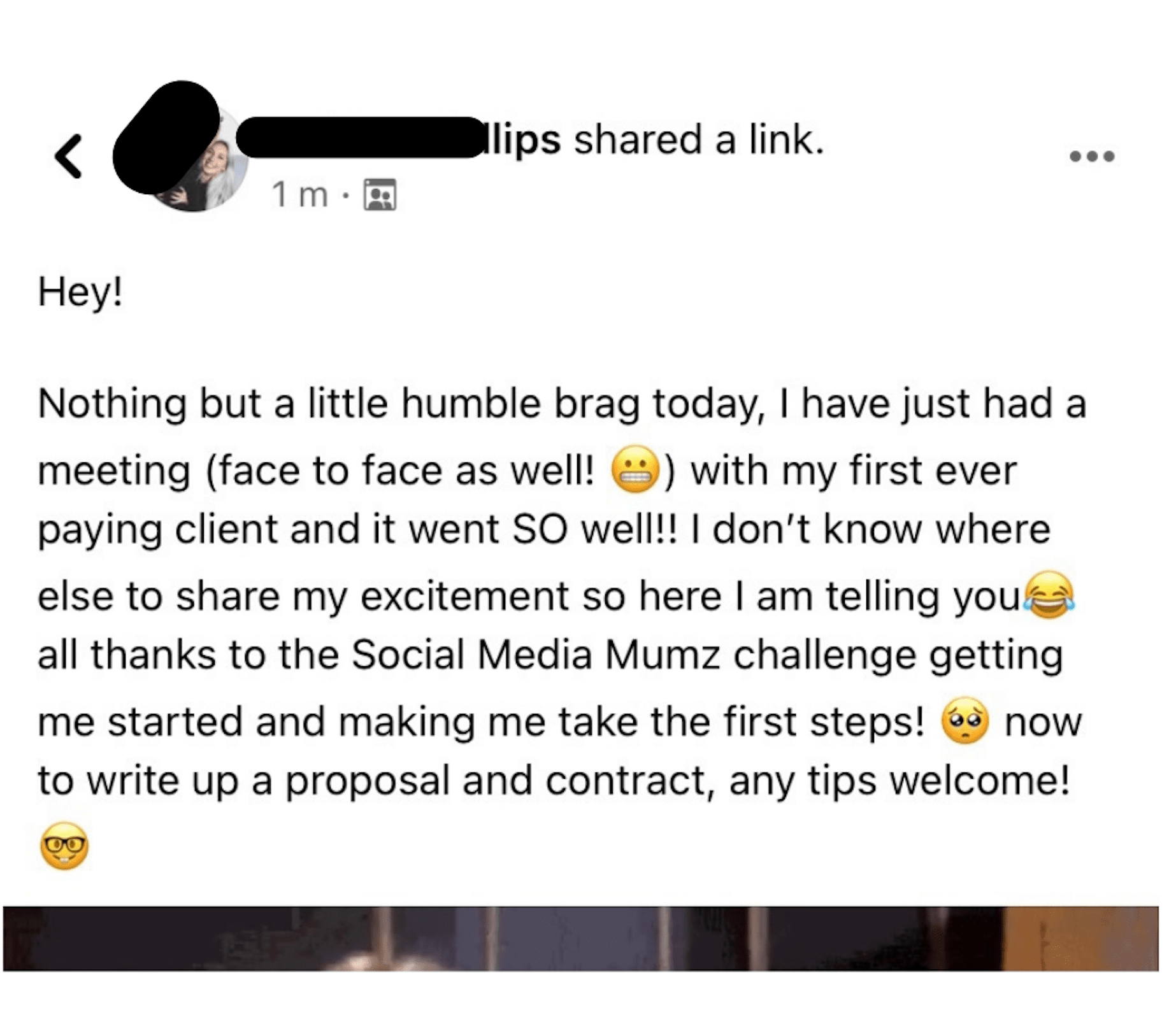The image size is (1176, 1010).
Task: Go back using the left chevron arrow
Action: pyautogui.click(x=68, y=156)
